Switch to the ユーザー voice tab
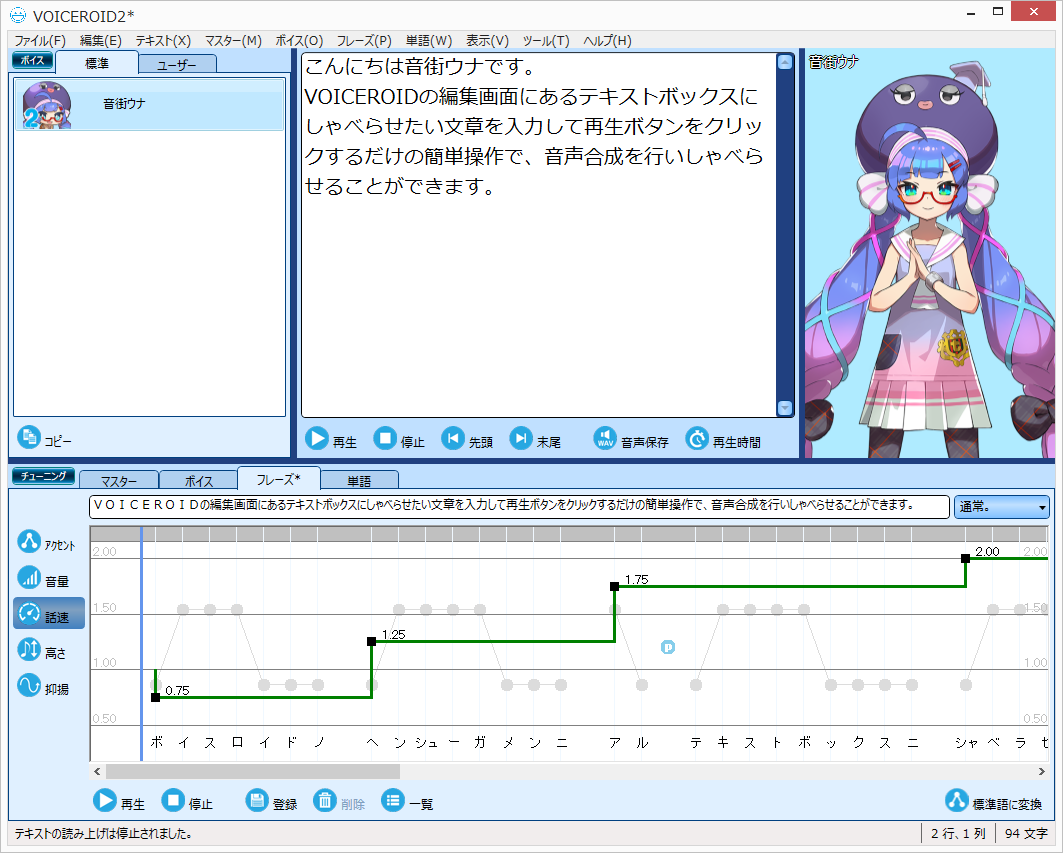The image size is (1063, 853). coord(177,65)
